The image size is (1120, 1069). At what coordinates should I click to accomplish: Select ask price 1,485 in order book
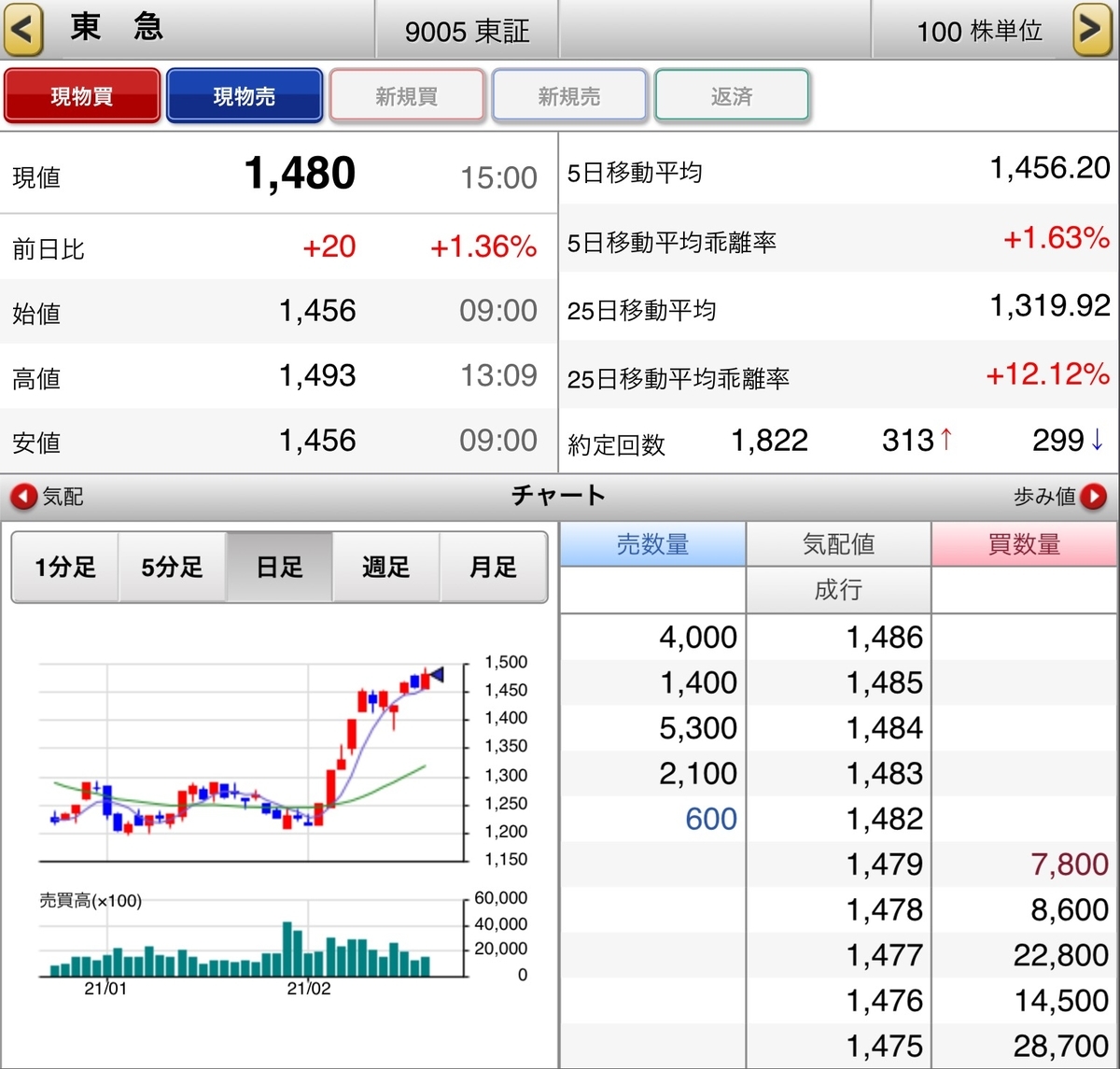click(x=884, y=683)
